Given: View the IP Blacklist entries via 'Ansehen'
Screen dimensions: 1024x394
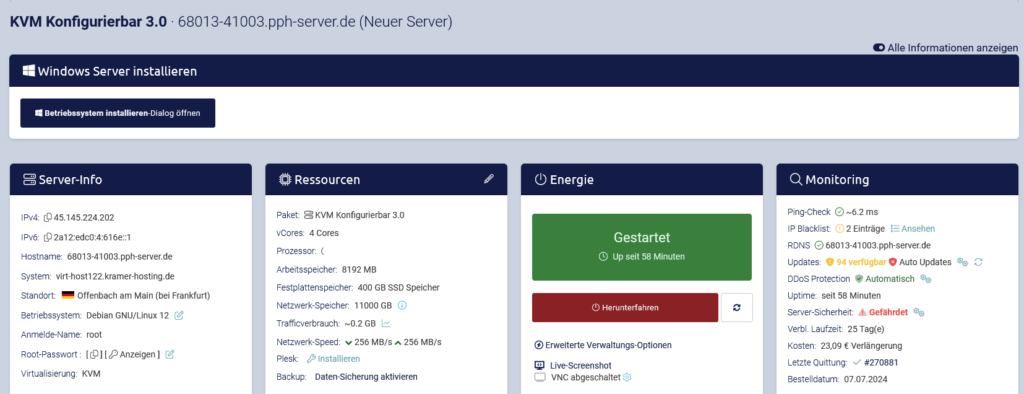Looking at the screenshot, I should click(x=913, y=229).
